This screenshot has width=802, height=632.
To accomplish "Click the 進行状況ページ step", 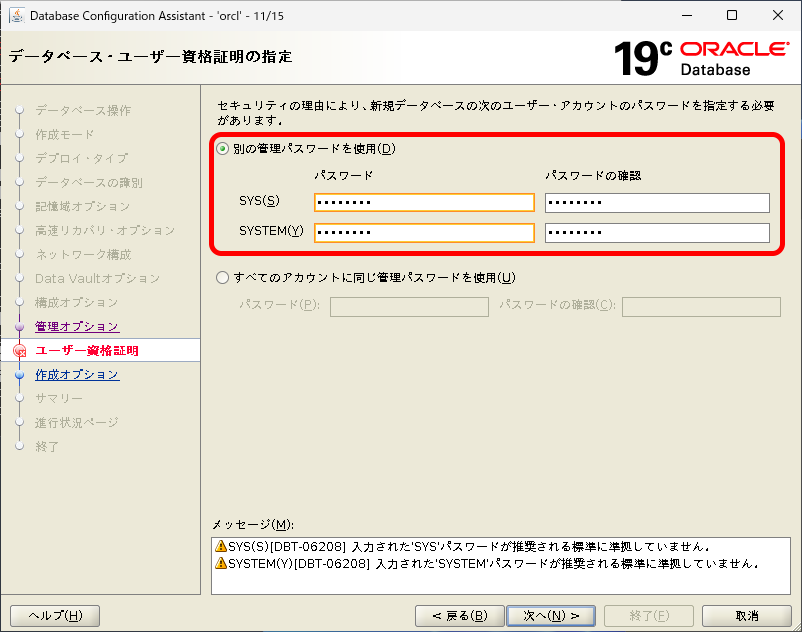I will (x=76, y=423).
